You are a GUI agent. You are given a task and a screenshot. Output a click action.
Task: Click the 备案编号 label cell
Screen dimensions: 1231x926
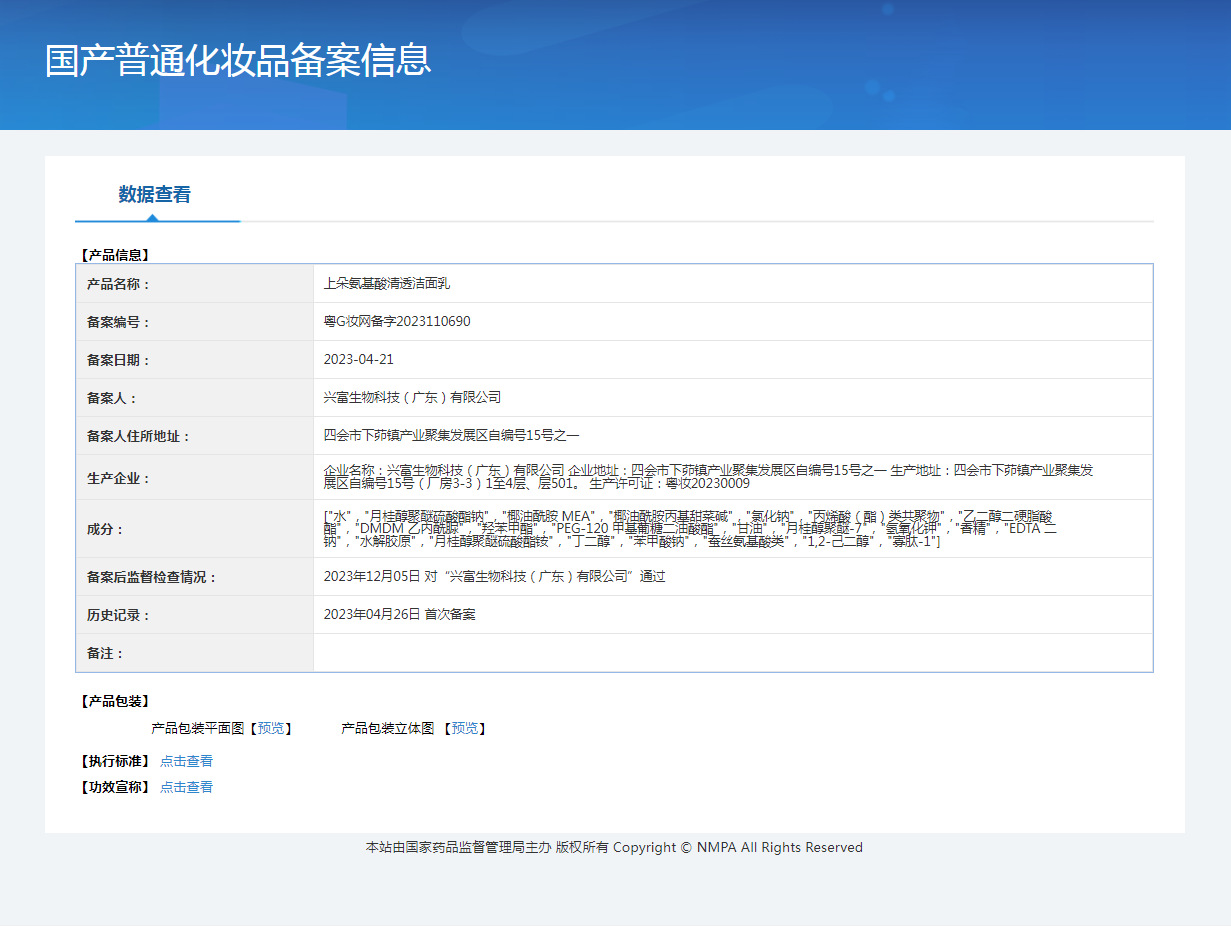tap(195, 322)
